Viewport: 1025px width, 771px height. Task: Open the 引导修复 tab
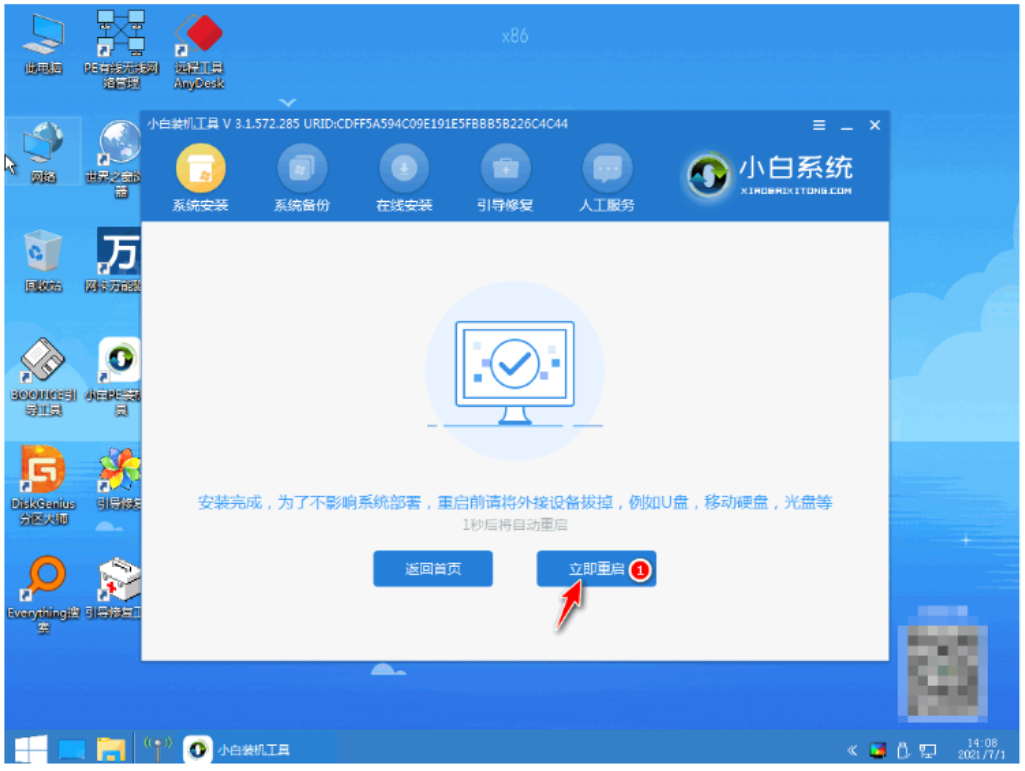pyautogui.click(x=505, y=179)
